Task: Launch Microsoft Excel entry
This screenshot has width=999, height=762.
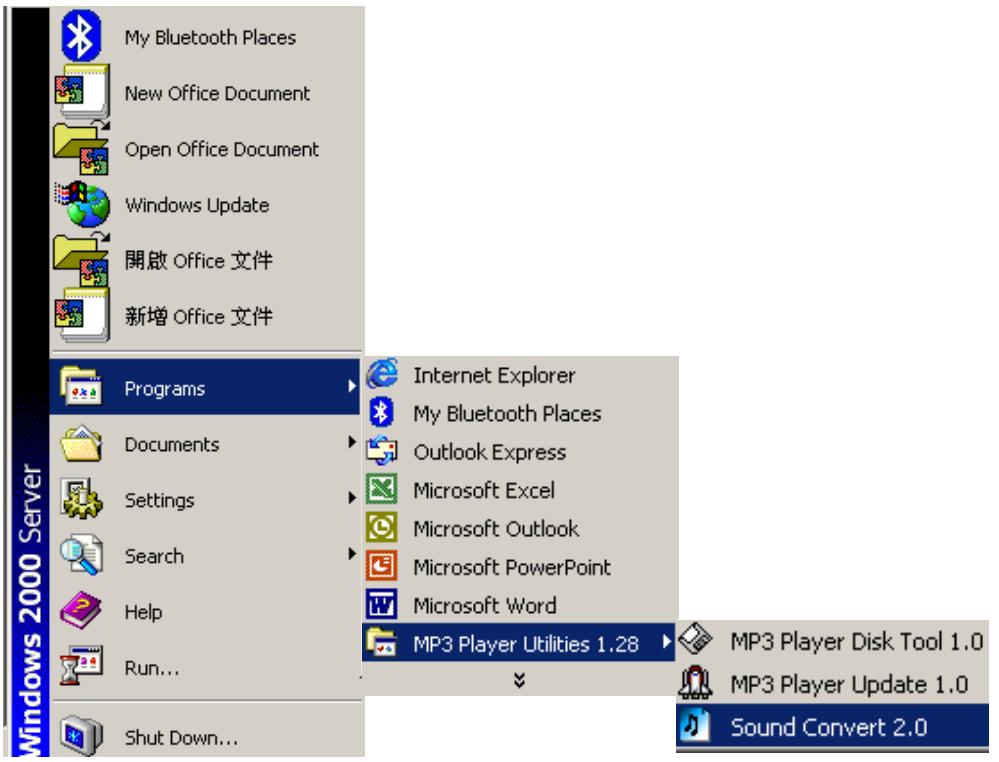Action: coord(519,489)
